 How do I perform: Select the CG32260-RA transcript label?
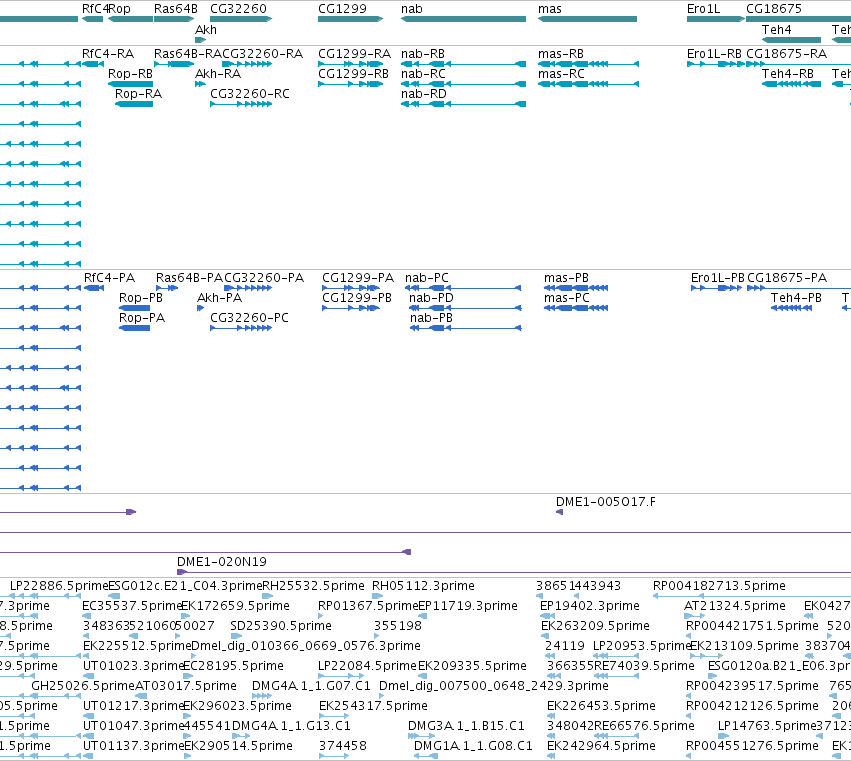point(263,54)
